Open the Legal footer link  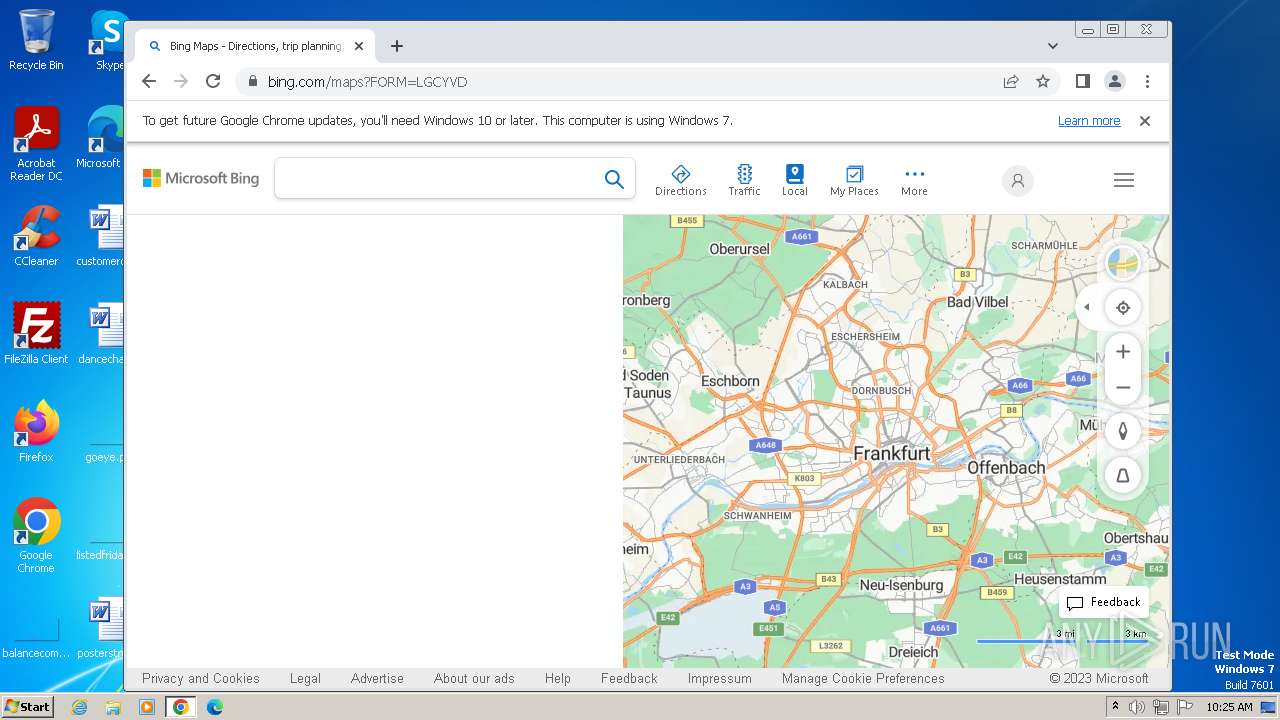(x=305, y=678)
